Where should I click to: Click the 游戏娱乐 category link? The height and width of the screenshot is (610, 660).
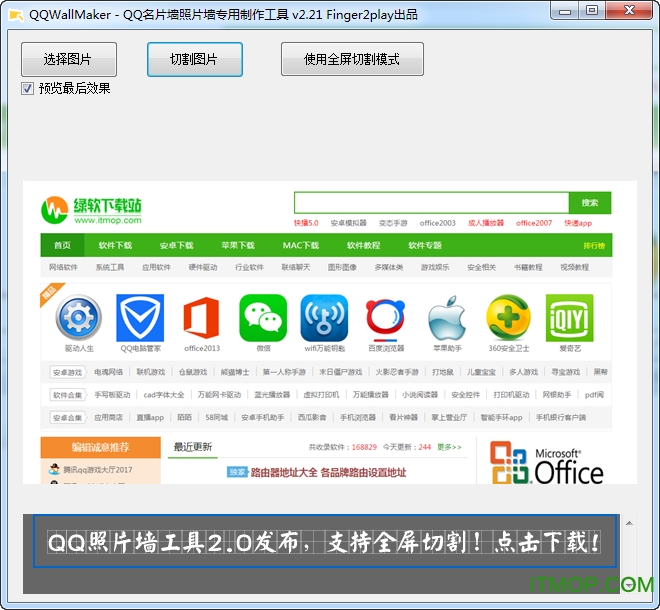pyautogui.click(x=435, y=267)
